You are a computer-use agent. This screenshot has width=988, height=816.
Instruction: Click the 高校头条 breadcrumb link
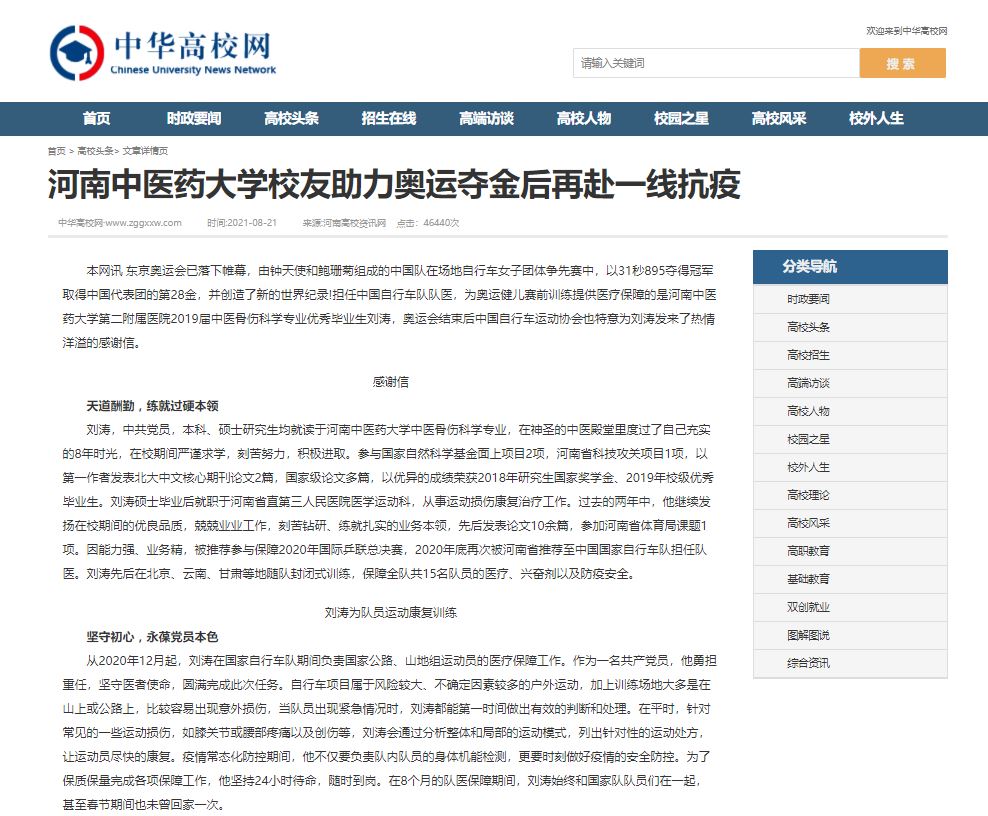[95, 151]
